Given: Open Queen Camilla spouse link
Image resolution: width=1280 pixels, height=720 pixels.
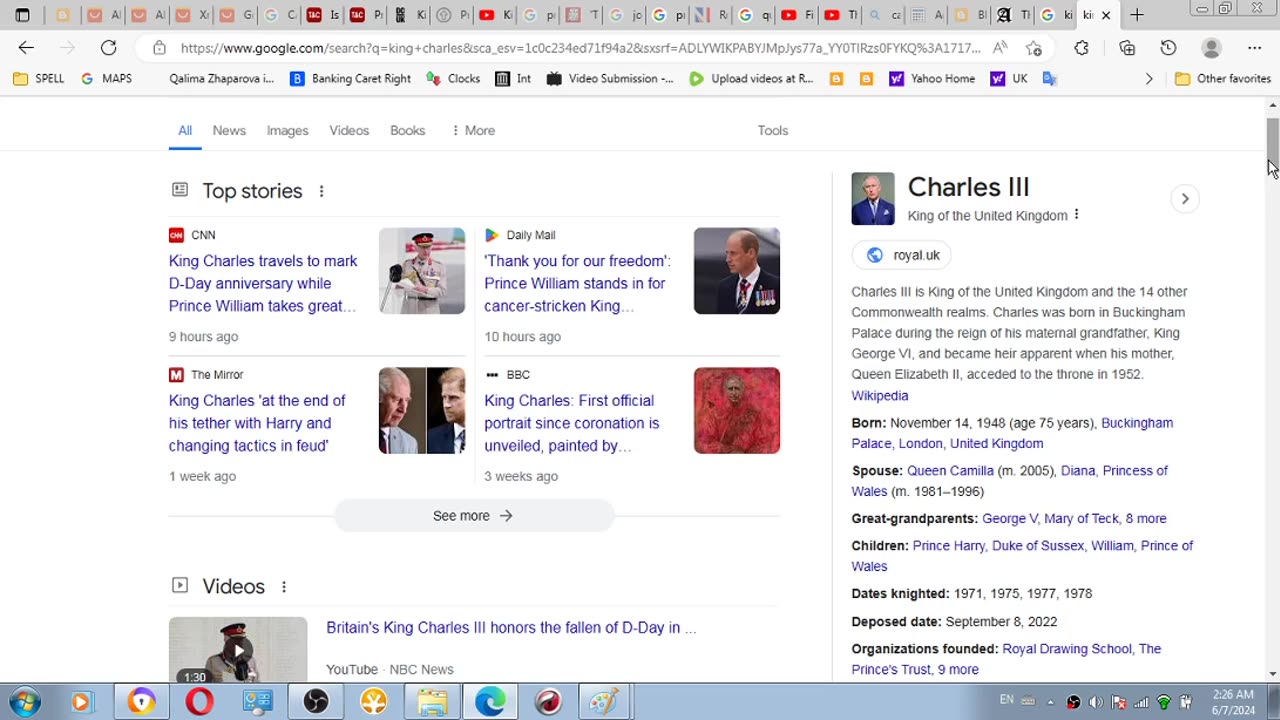Looking at the screenshot, I should coord(950,471).
